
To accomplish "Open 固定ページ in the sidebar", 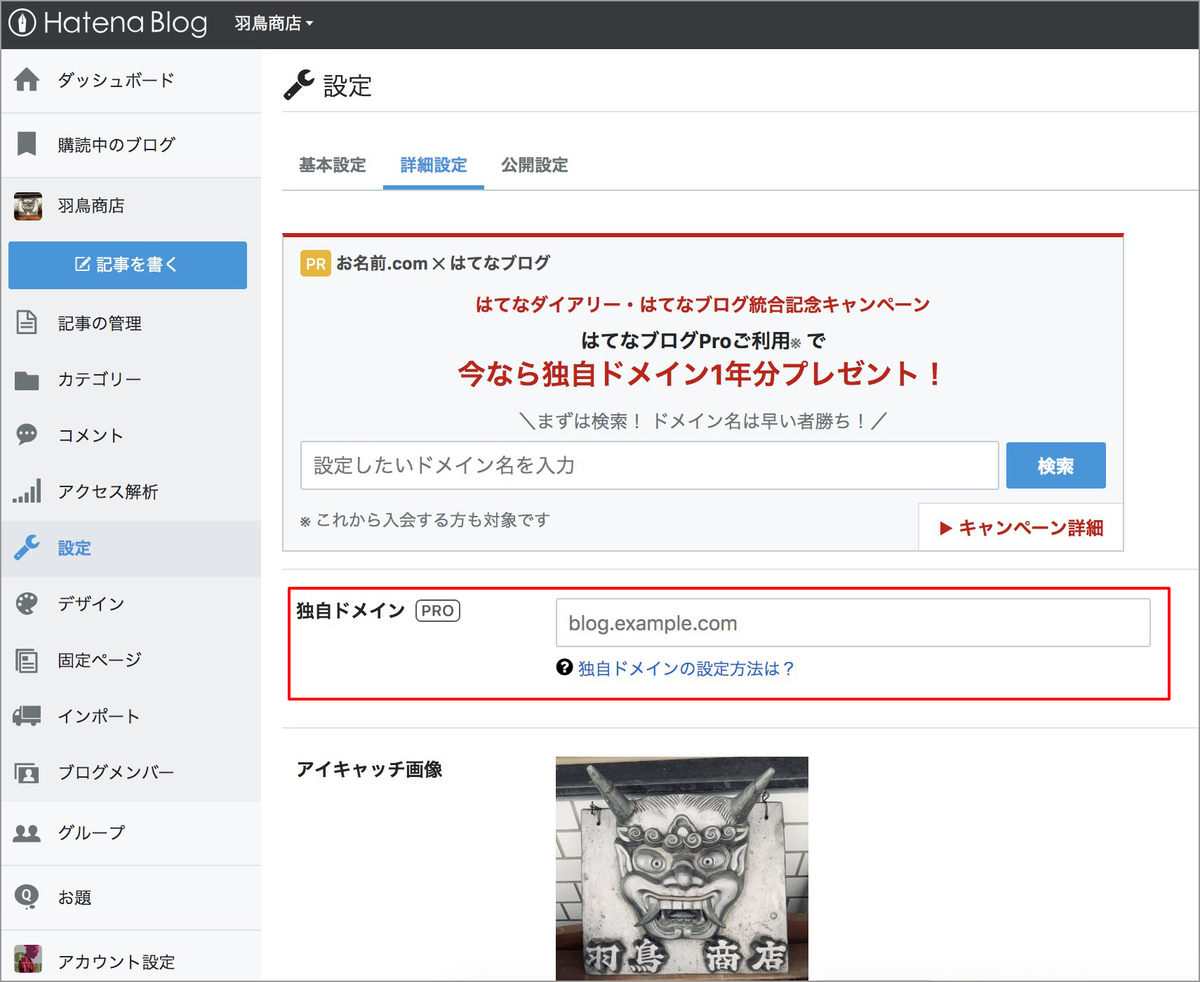I will click(99, 660).
